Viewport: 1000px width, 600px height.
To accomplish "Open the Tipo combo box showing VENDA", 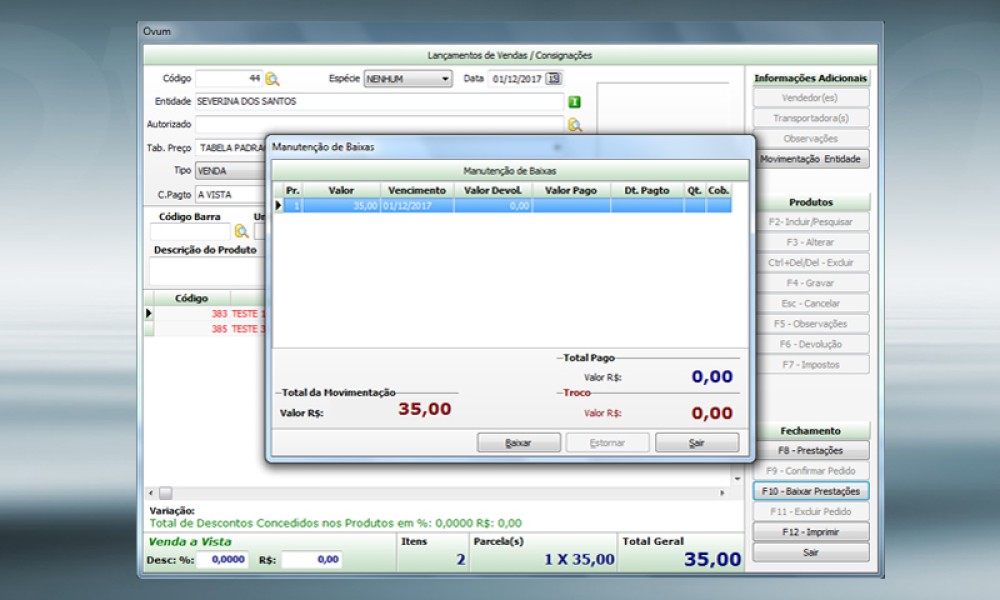I will [x=230, y=171].
